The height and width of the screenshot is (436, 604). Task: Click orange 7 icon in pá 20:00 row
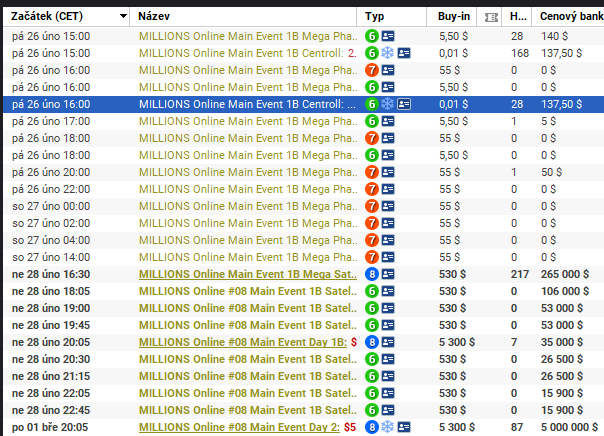point(372,172)
